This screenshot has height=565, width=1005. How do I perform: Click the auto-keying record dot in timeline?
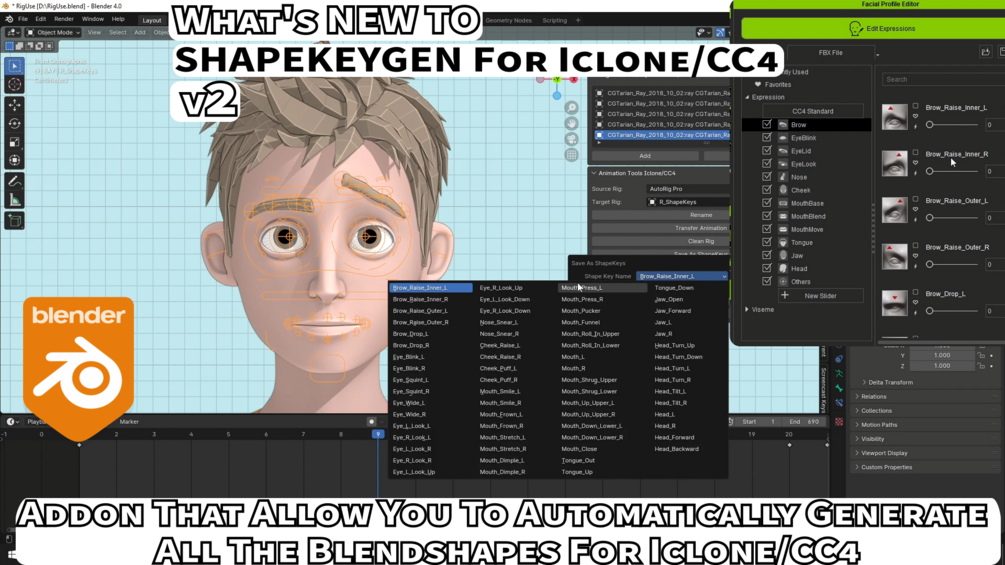click(x=371, y=422)
